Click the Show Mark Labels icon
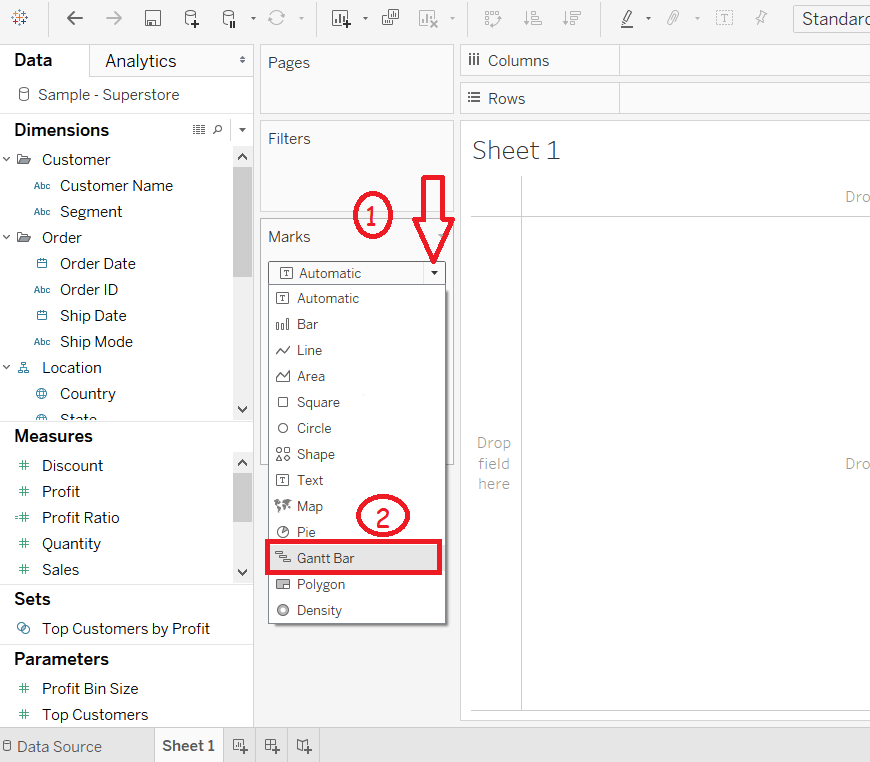870x762 pixels. 724,18
